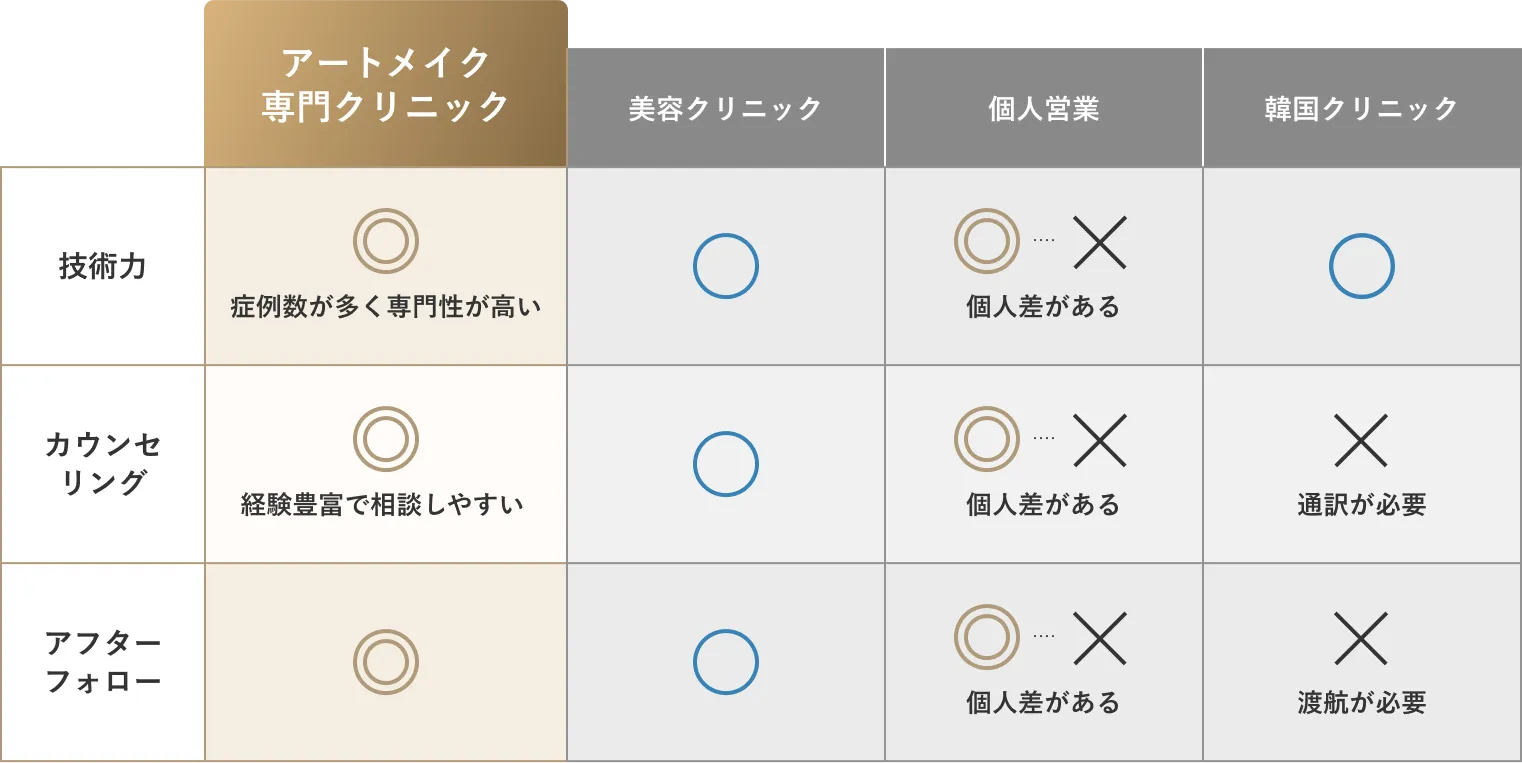Select the 美容クリニック column header
Screen dimensions: 1522x763
[726, 108]
